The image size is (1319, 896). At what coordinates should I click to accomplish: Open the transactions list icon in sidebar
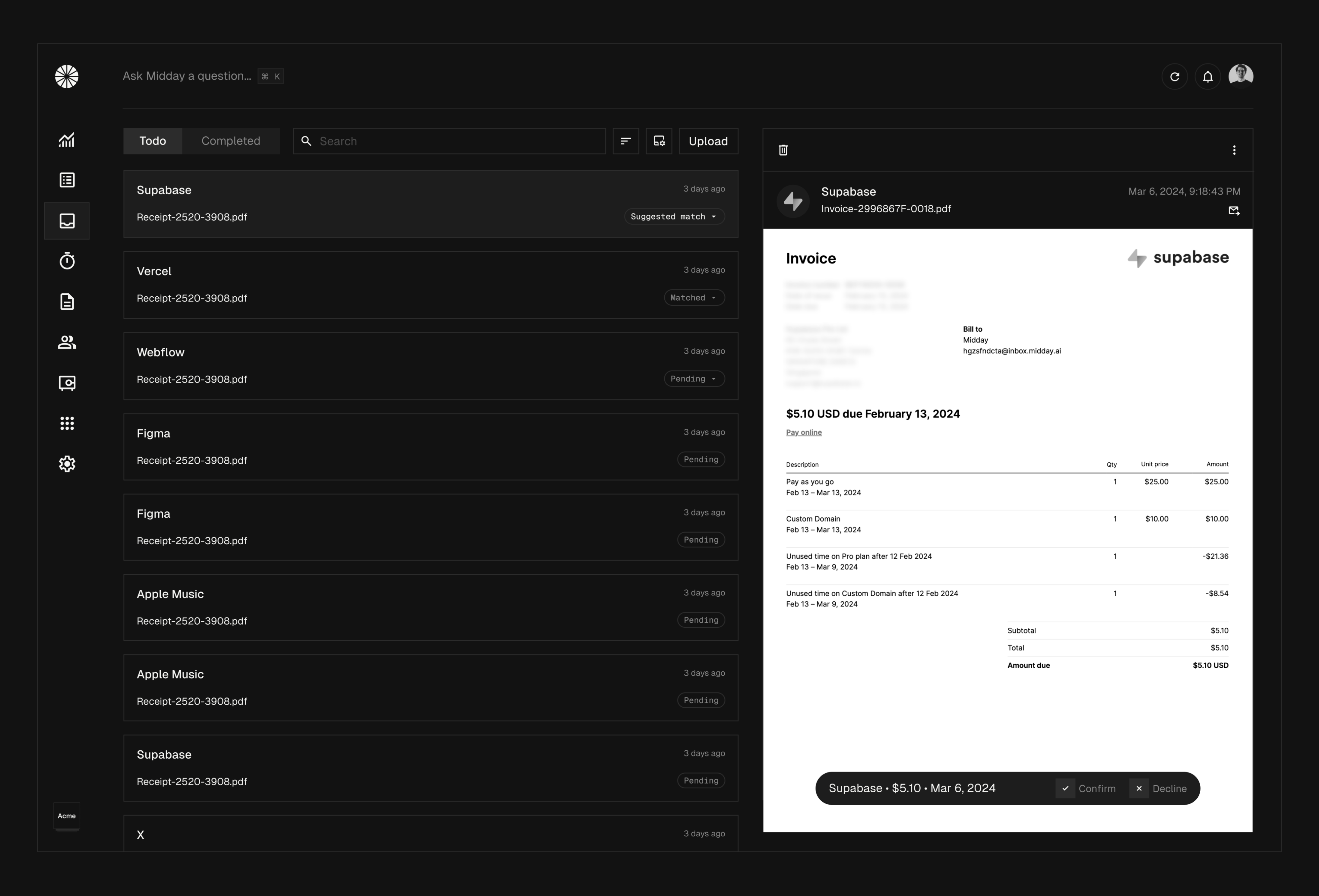(x=67, y=180)
